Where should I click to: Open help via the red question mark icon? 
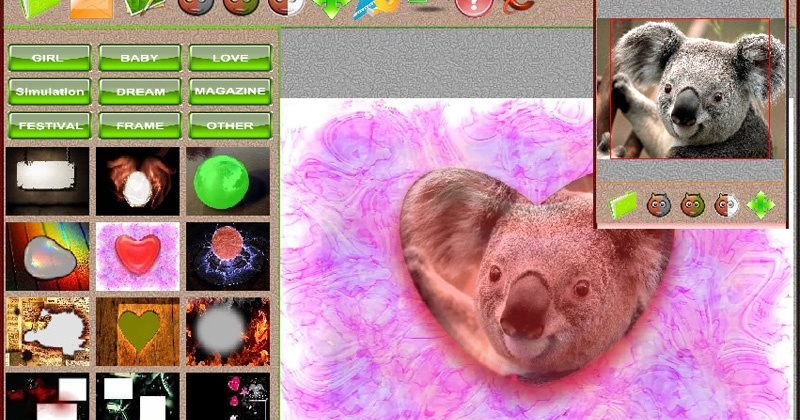tap(474, 8)
